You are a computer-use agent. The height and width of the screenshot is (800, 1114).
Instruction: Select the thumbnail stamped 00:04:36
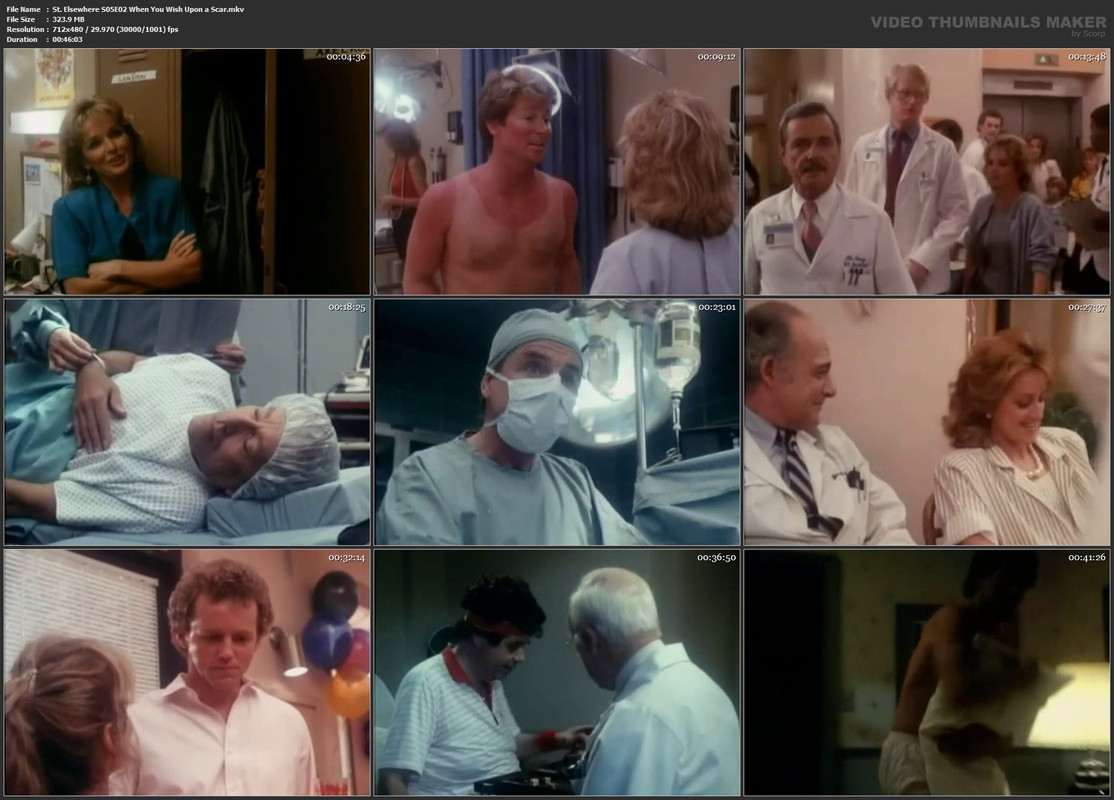(187, 172)
